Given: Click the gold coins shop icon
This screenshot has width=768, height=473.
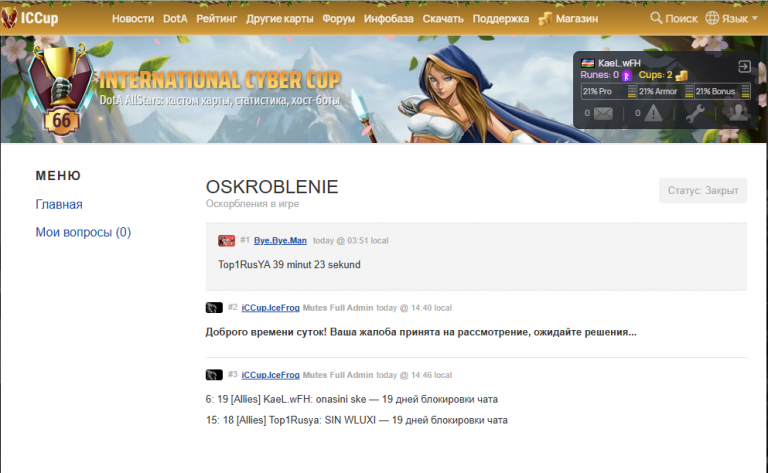Looking at the screenshot, I should (545, 19).
